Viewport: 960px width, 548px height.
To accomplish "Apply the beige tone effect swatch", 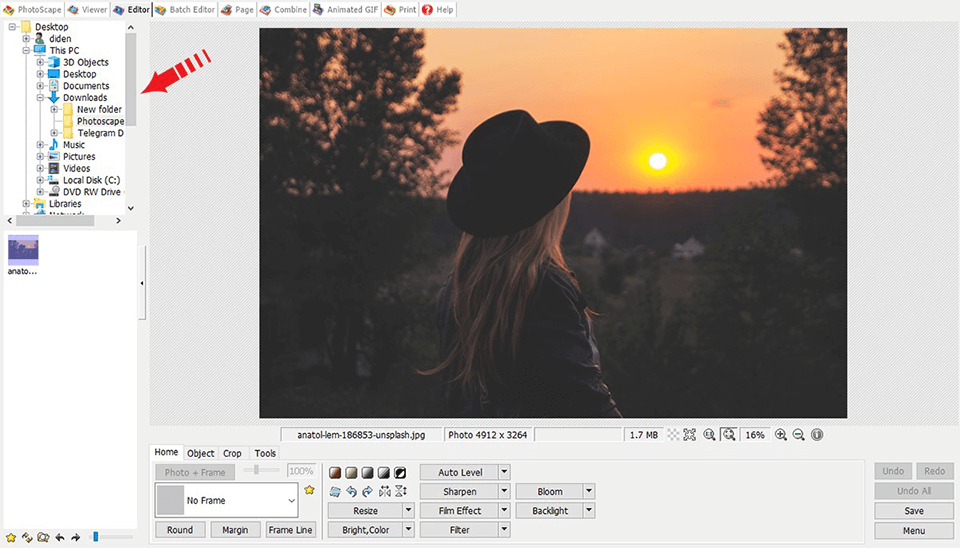I will [x=351, y=473].
